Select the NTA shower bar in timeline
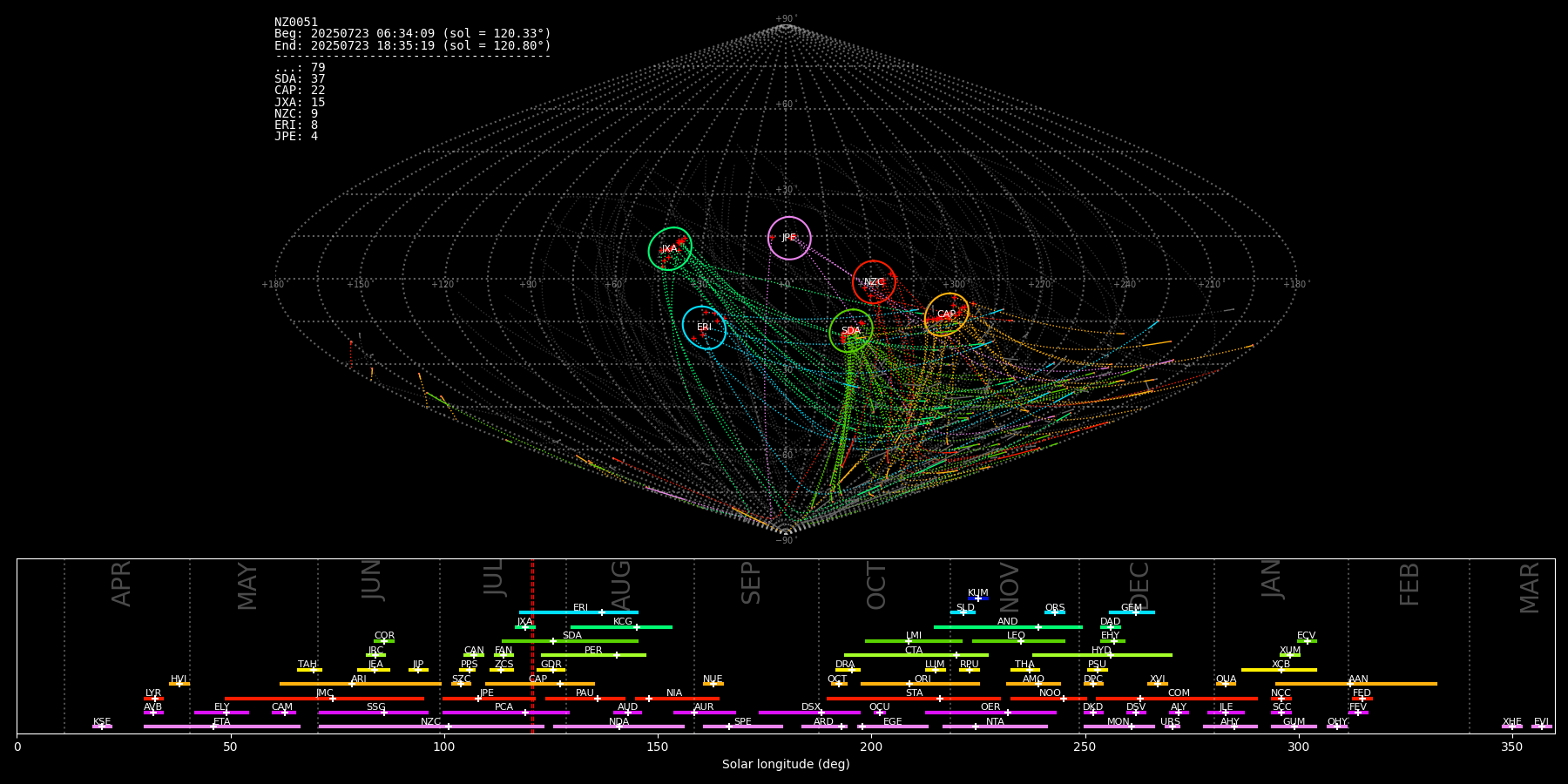1568x784 pixels. pyautogui.click(x=995, y=727)
